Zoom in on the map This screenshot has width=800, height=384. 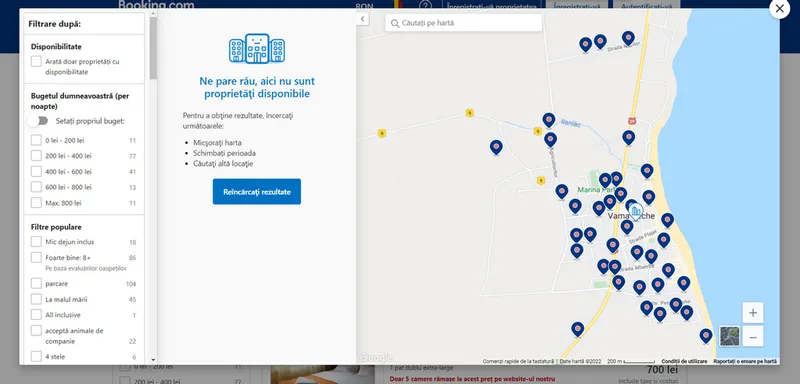[x=753, y=313]
